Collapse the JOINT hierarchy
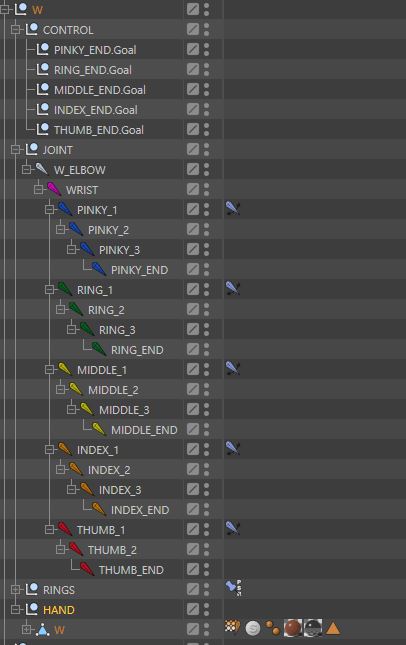Image resolution: width=406 pixels, height=645 pixels. click(16, 149)
